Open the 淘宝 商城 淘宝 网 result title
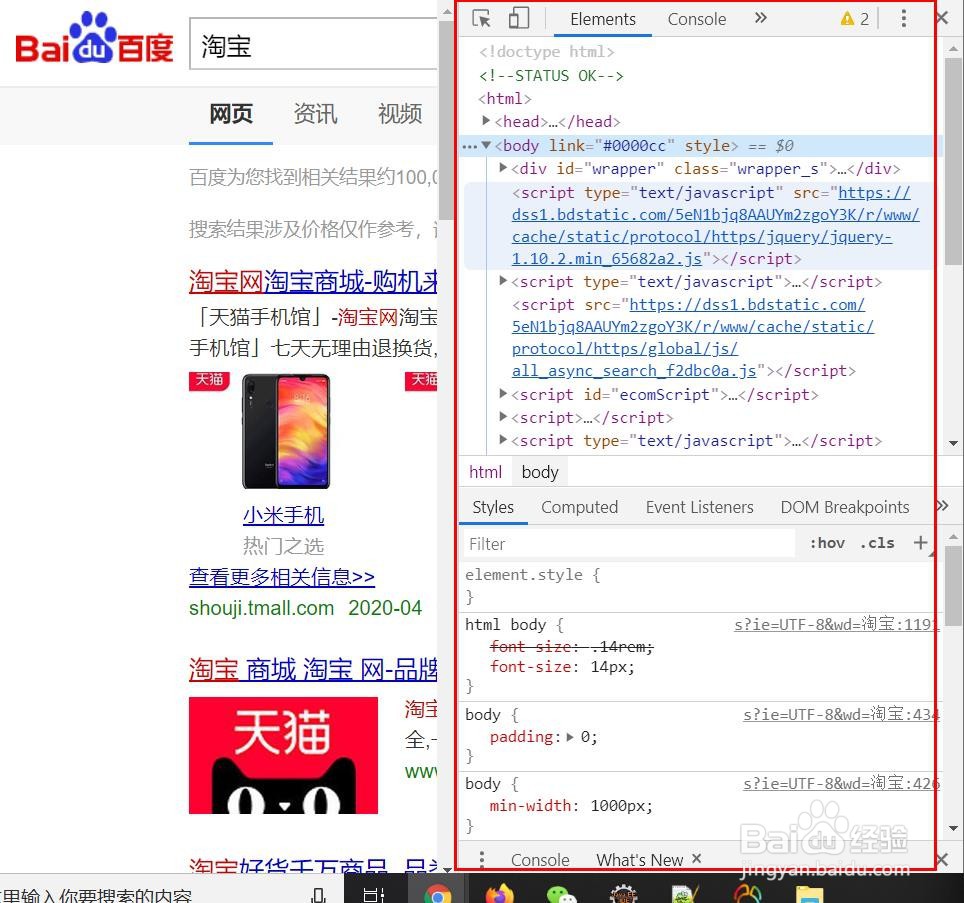Image resolution: width=964 pixels, height=903 pixels. (x=313, y=669)
